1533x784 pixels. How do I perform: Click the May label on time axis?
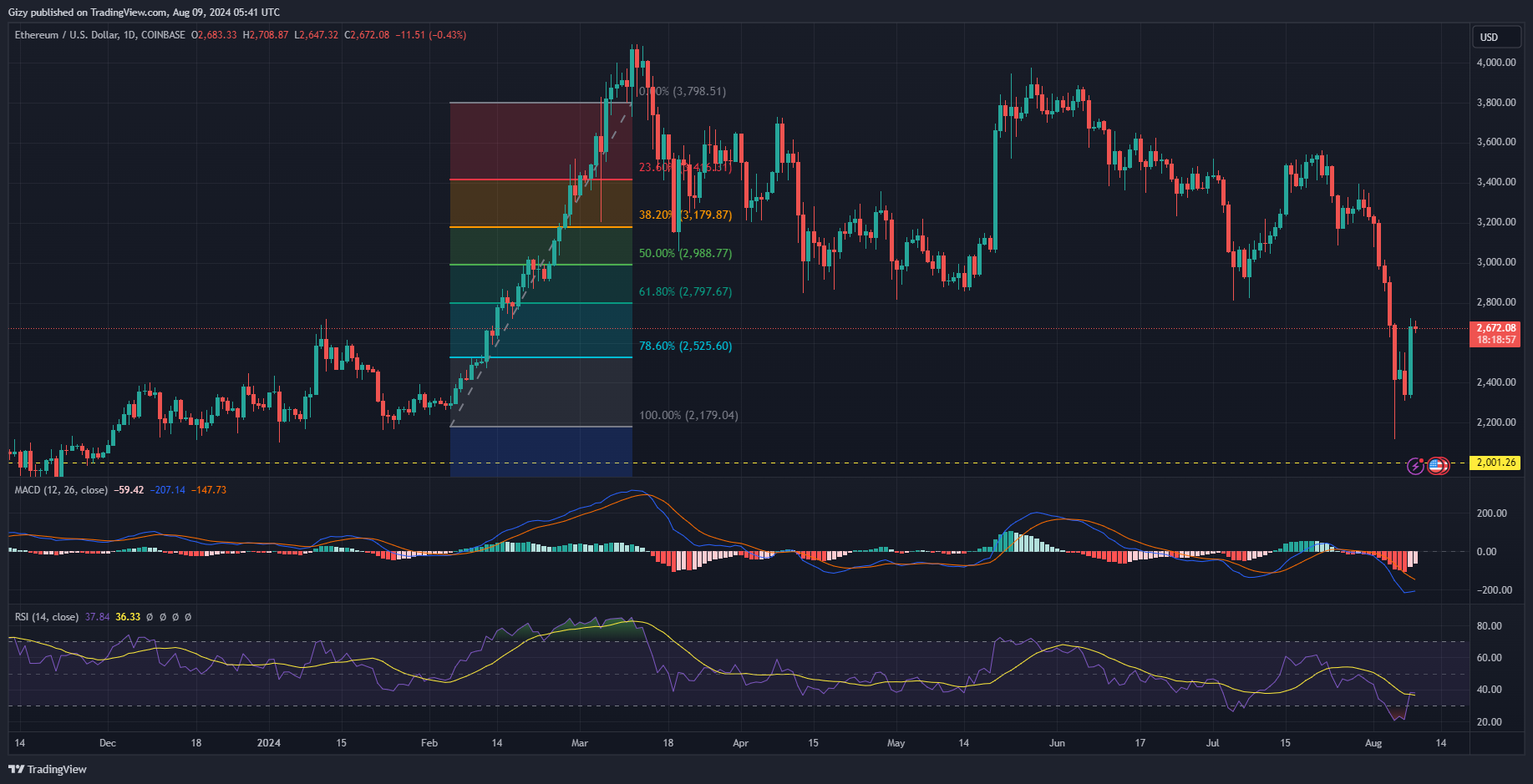896,743
